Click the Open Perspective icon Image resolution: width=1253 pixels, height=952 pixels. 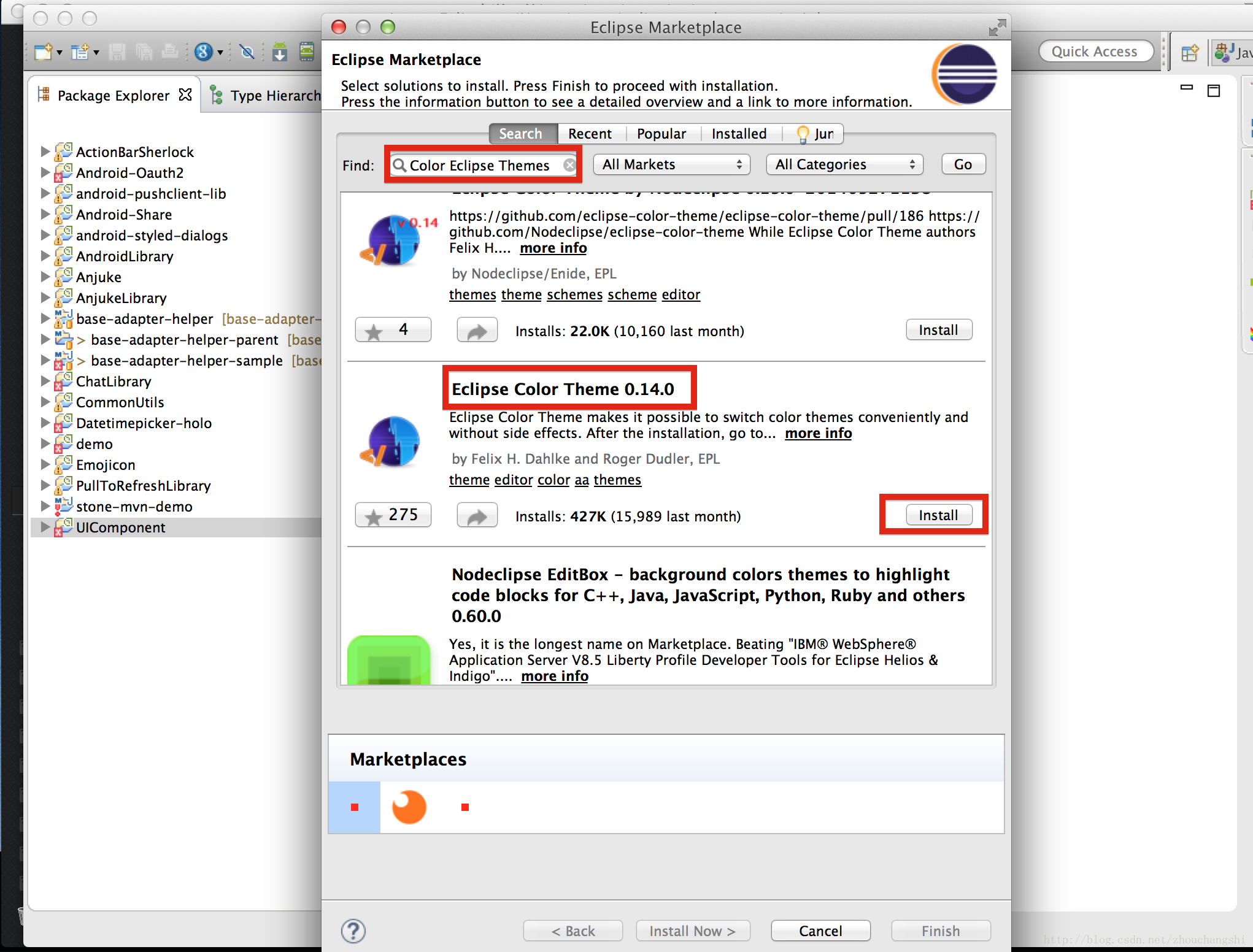pyautogui.click(x=1189, y=53)
